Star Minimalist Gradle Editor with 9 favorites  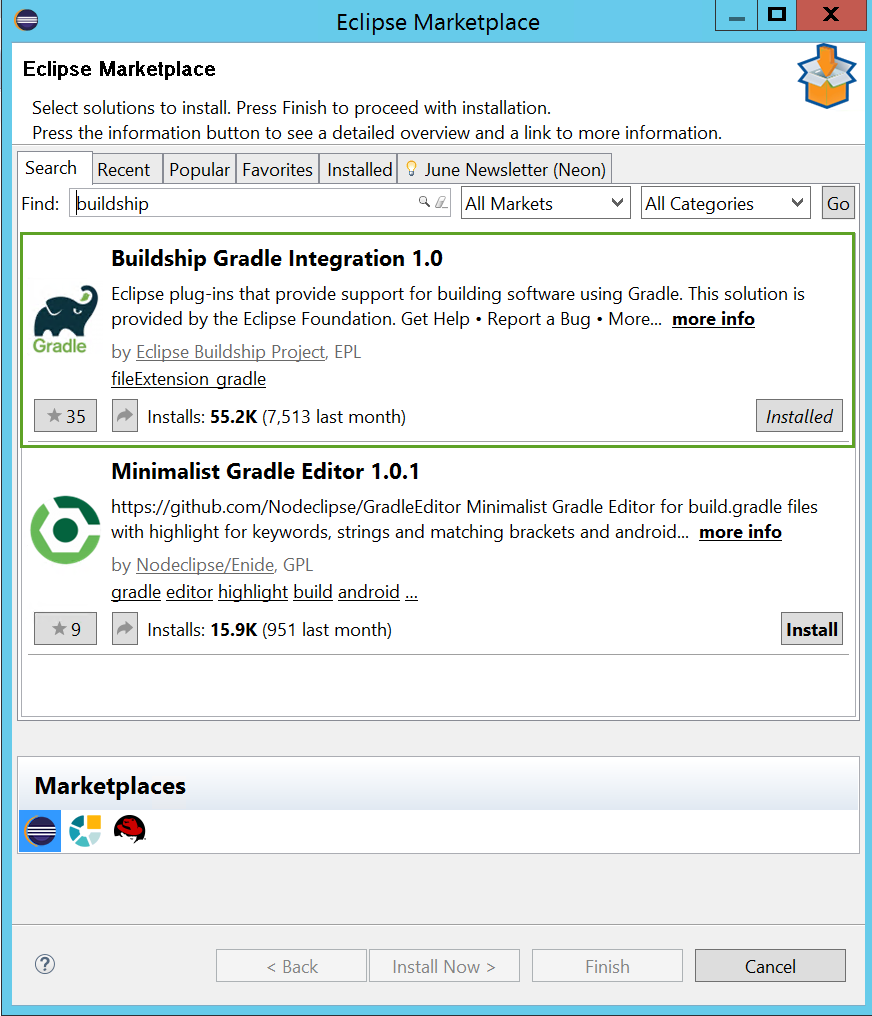tap(65, 629)
